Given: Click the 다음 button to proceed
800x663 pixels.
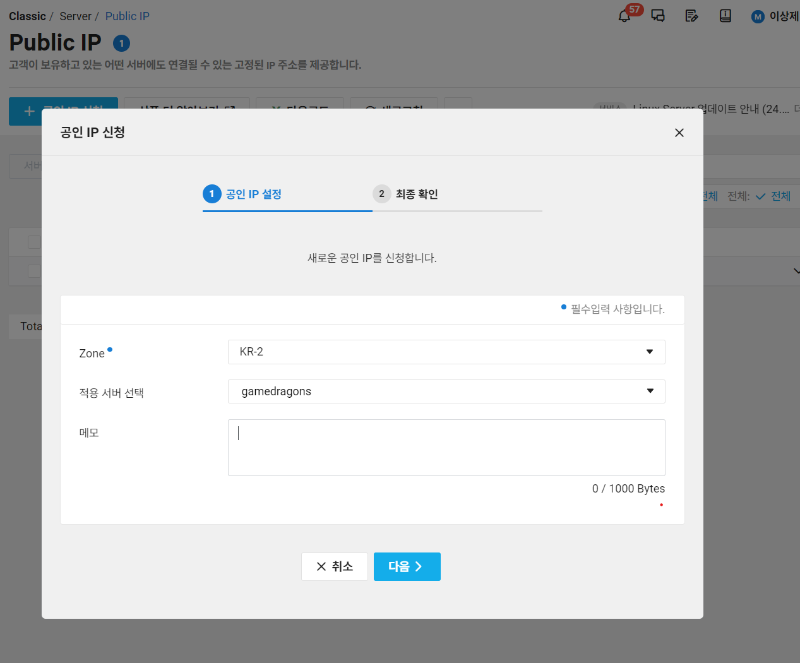Looking at the screenshot, I should (407, 565).
